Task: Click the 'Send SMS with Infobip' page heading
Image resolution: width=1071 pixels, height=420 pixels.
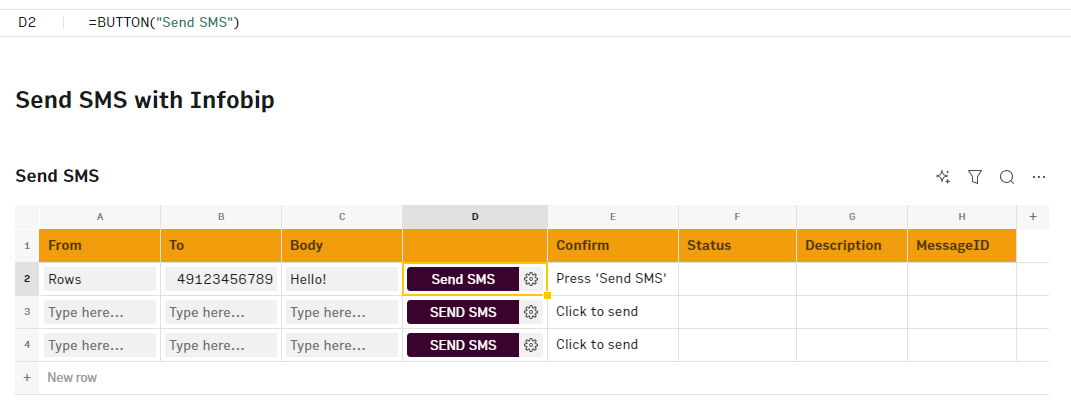Action: [x=145, y=100]
